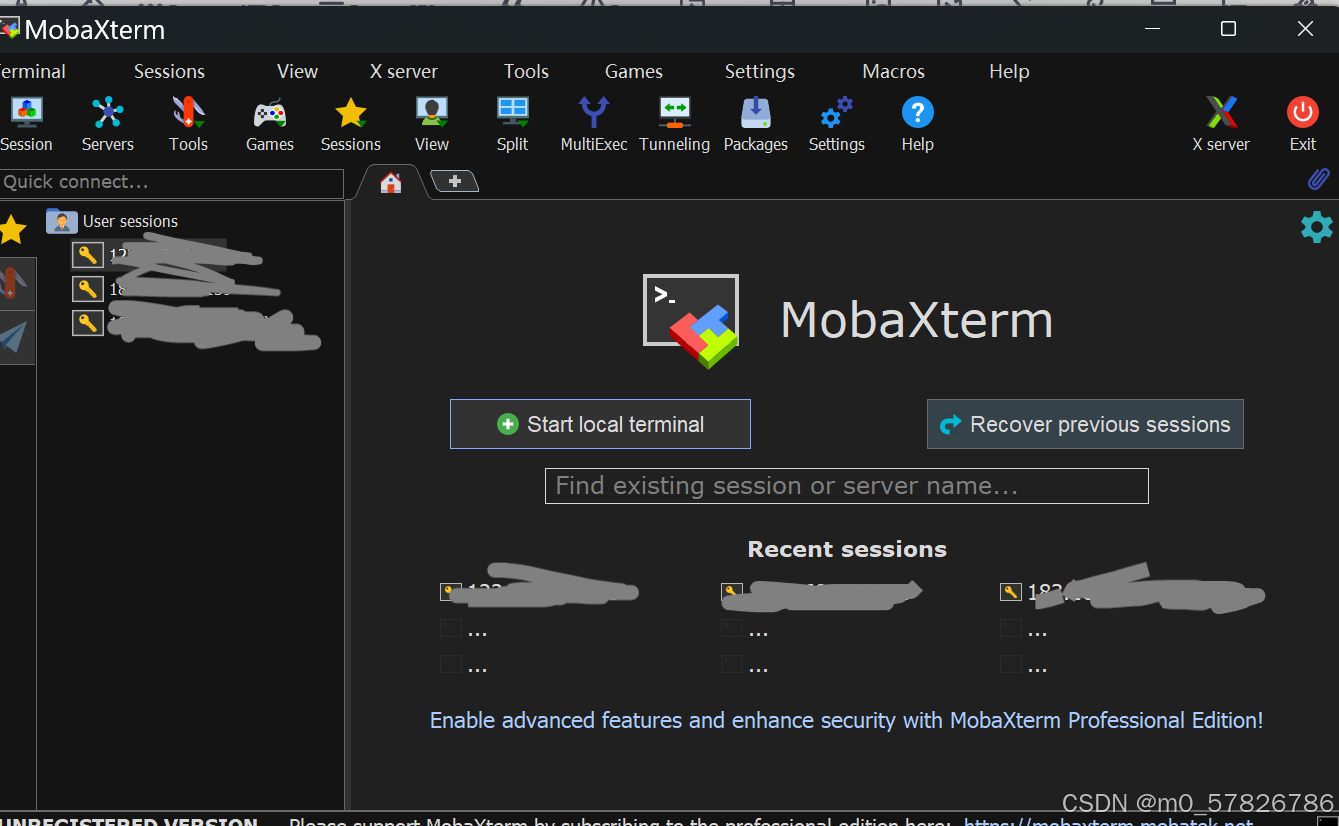Screen dimensions: 1339x826
Task: Click the Quick connect field
Action: point(171,183)
